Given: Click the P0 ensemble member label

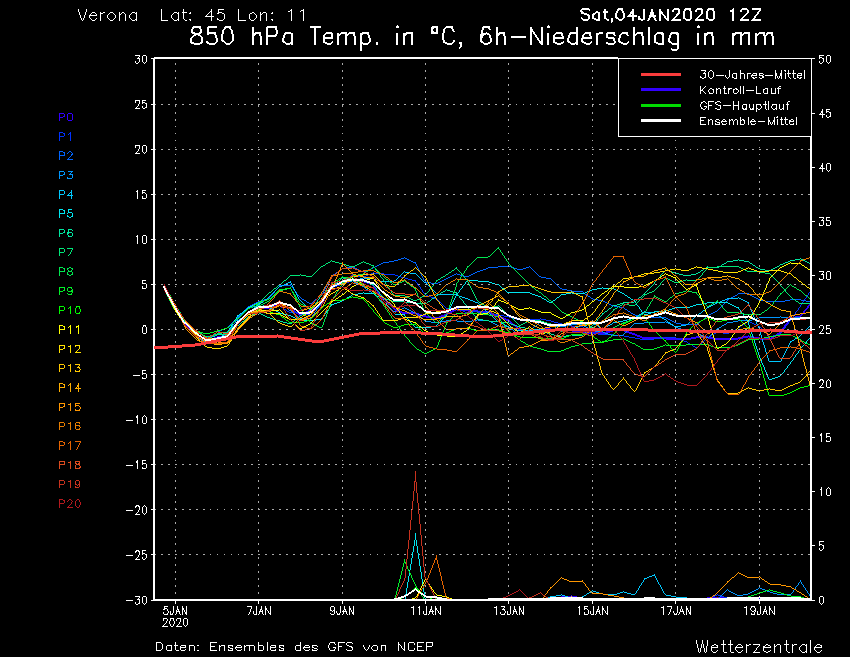Looking at the screenshot, I should coord(66,117).
